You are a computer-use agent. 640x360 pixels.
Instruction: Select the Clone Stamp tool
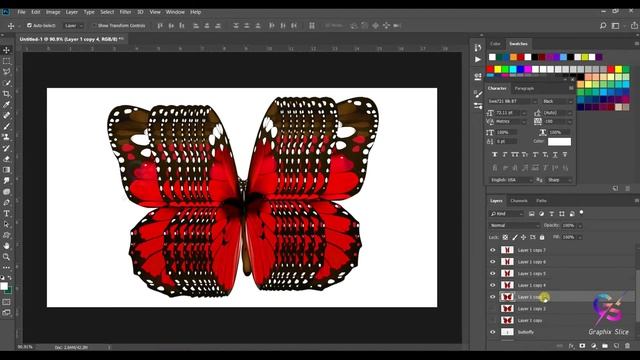(7, 137)
